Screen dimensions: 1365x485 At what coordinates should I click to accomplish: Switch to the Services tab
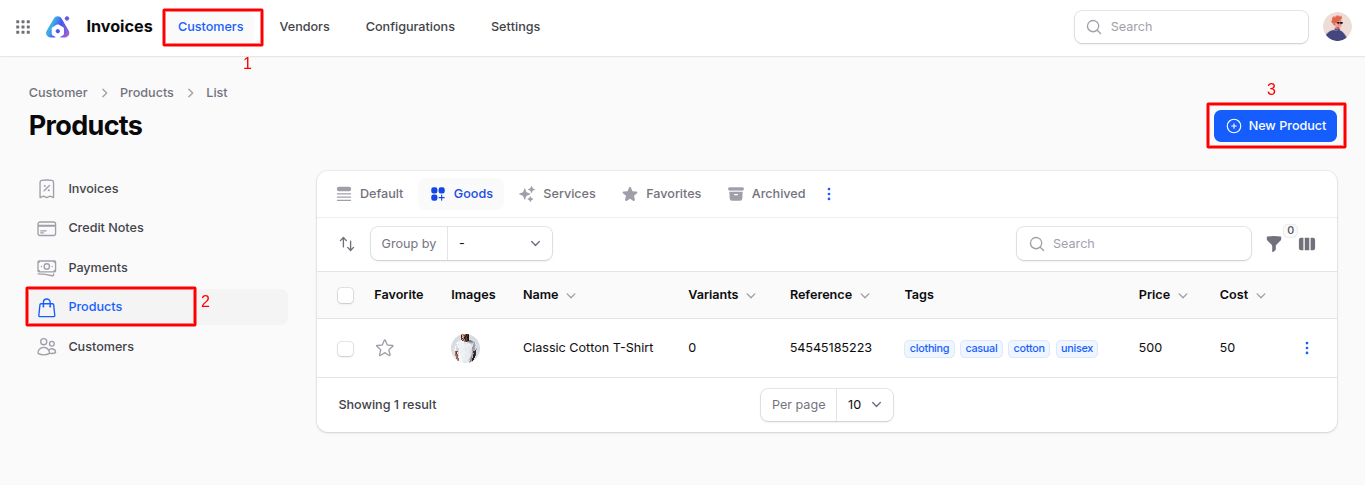click(557, 194)
